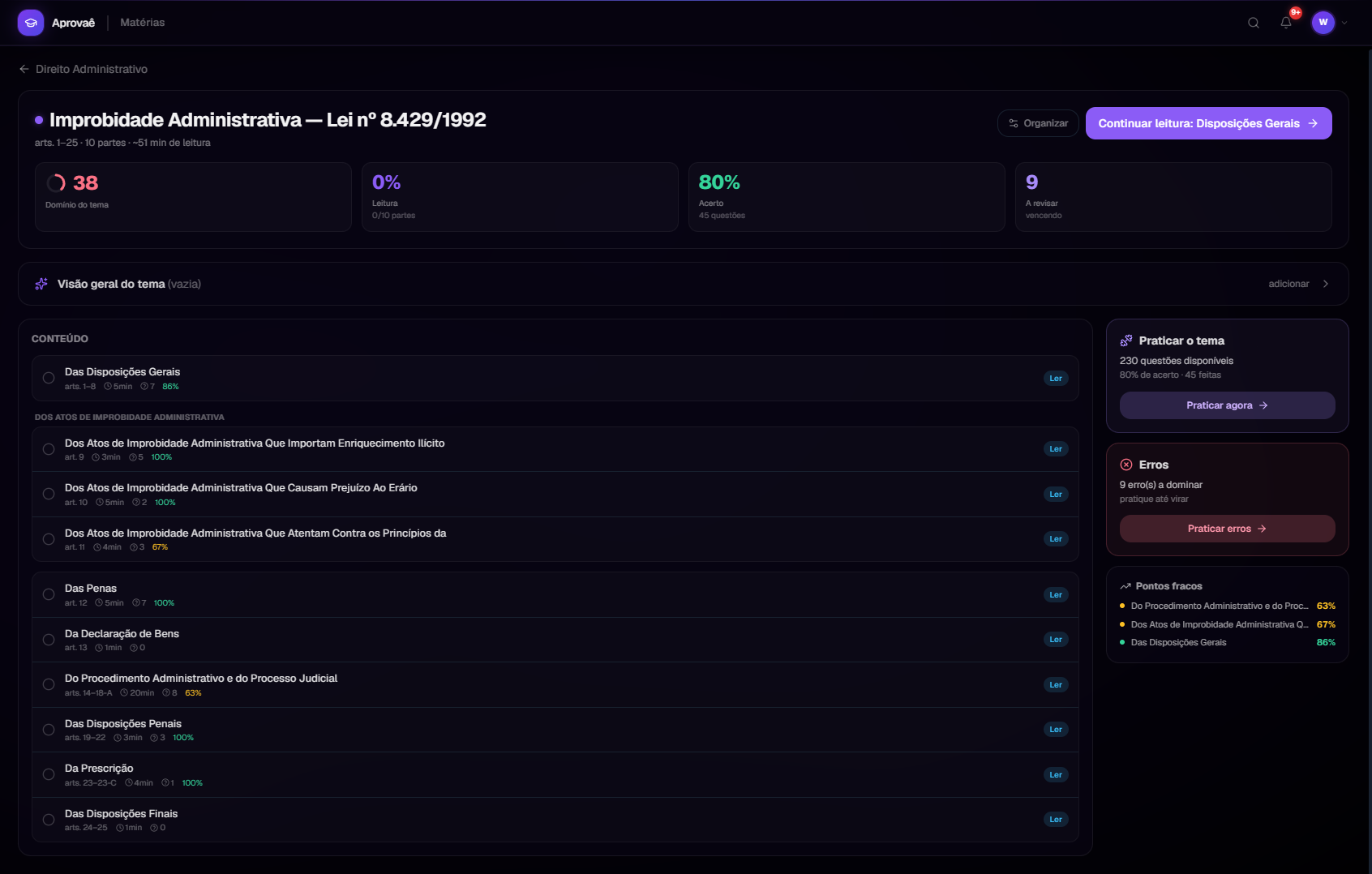Click Ler on Das Disposições Penais row
Screen dimensions: 1372x874
coord(1056,729)
